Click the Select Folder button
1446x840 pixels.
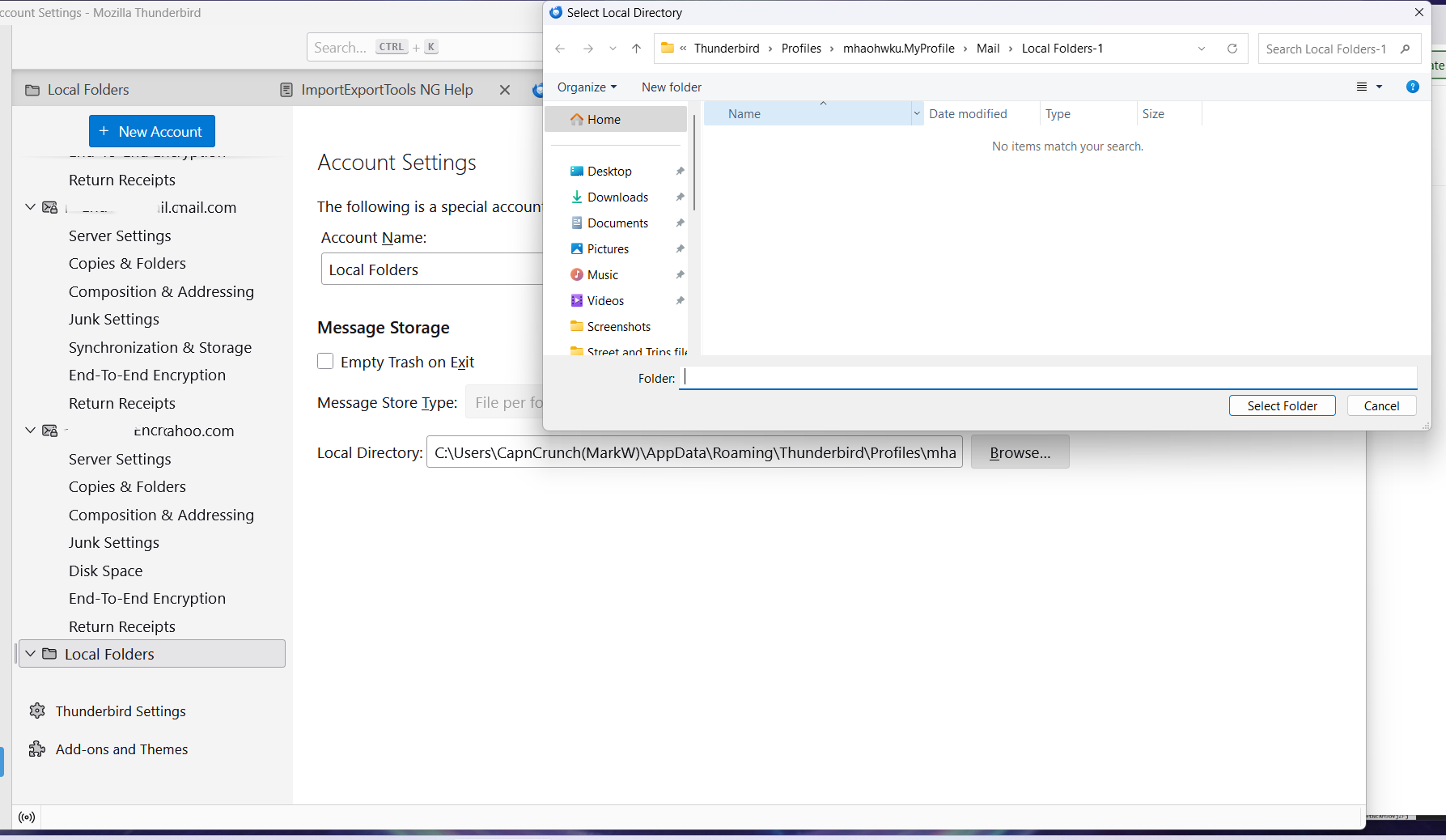click(1282, 405)
